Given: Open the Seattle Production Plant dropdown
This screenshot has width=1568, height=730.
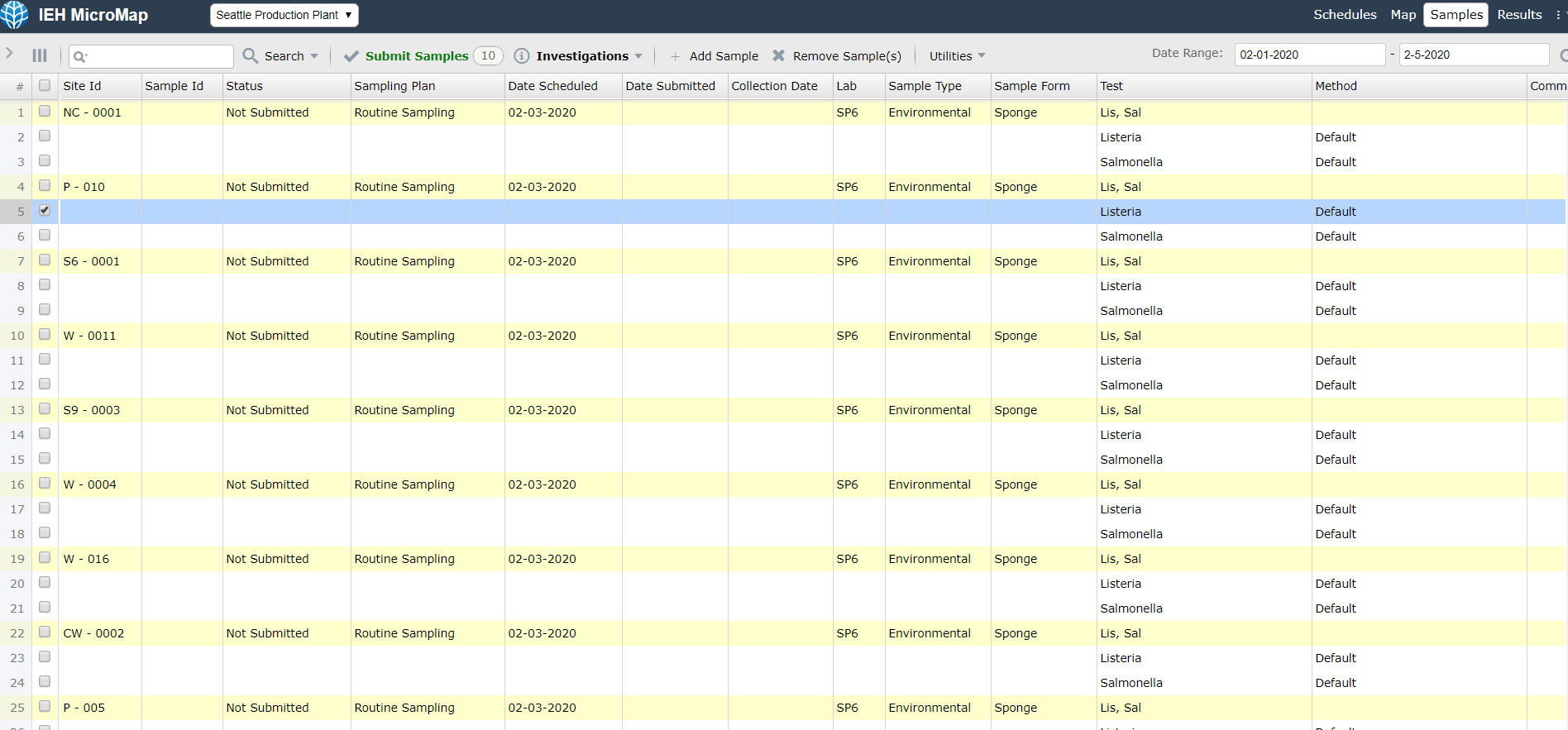Looking at the screenshot, I should pyautogui.click(x=284, y=15).
